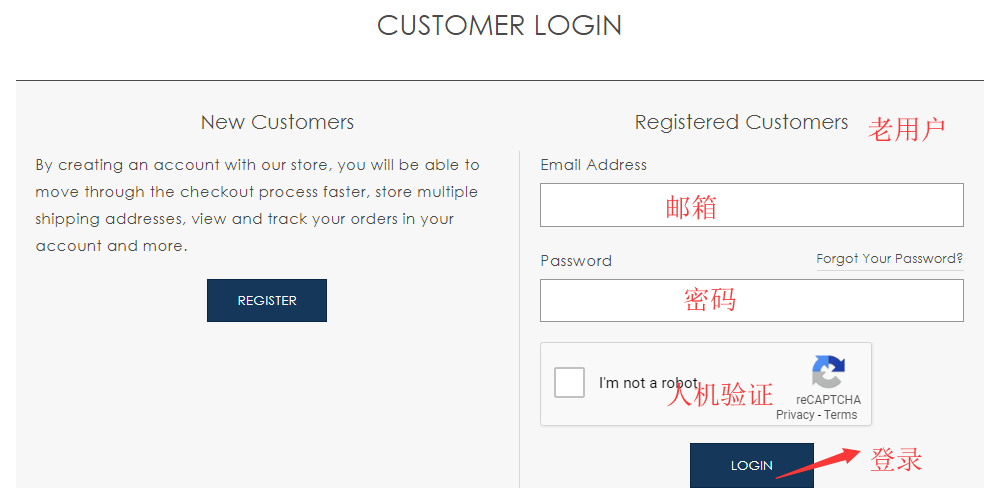Screen dimensions: 1008x488
Task: Click the CUSTOMER LOGIN page heading
Action: pyautogui.click(x=499, y=25)
